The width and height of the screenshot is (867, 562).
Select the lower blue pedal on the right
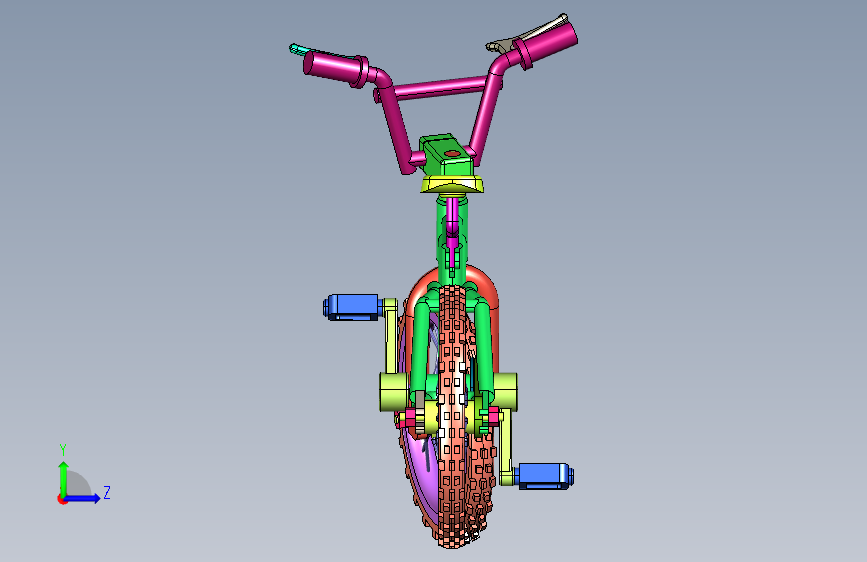[544, 476]
